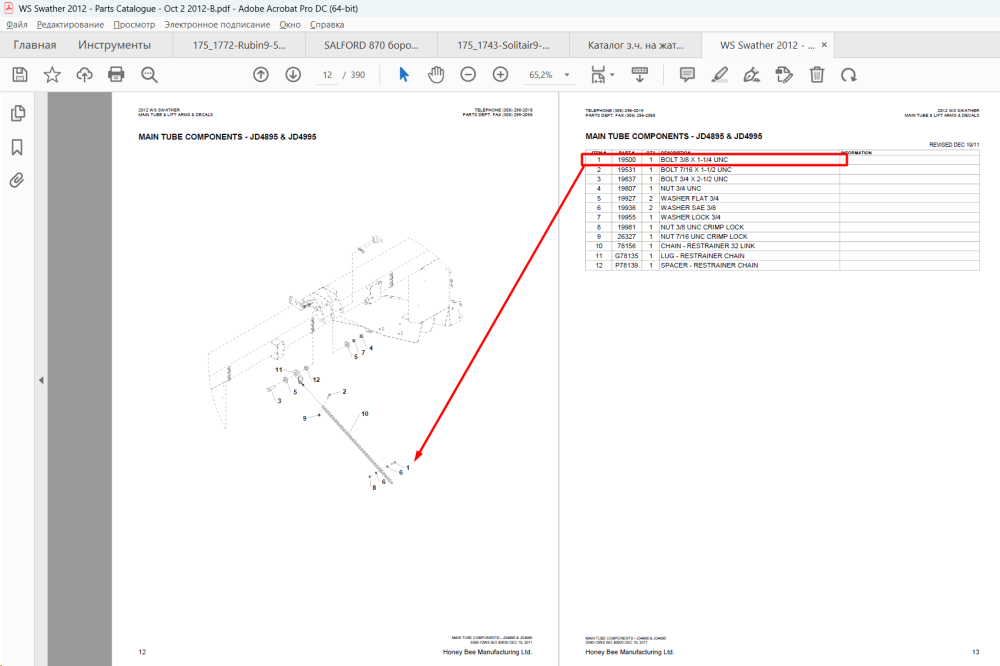Click the WASHER SAE 3/8 description

pyautogui.click(x=688, y=208)
